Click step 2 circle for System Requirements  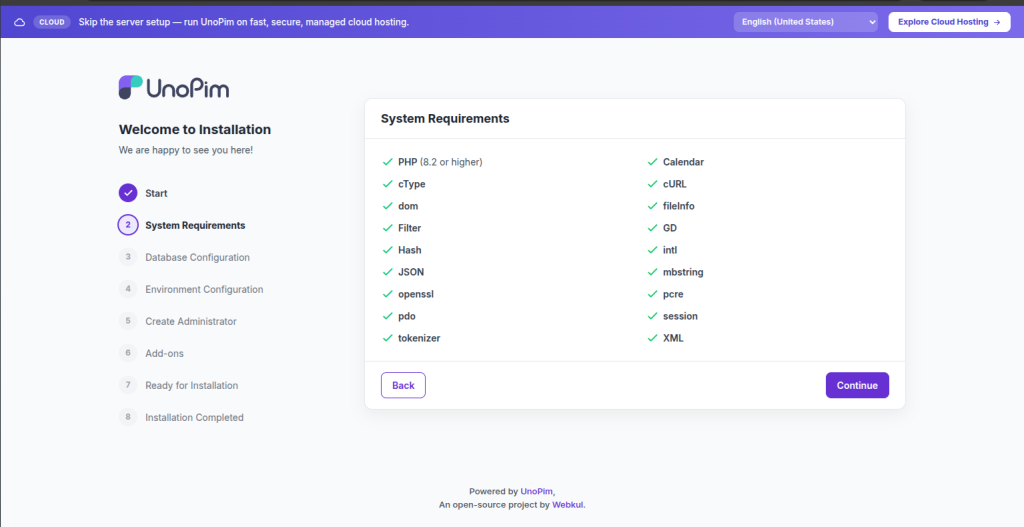point(128,225)
